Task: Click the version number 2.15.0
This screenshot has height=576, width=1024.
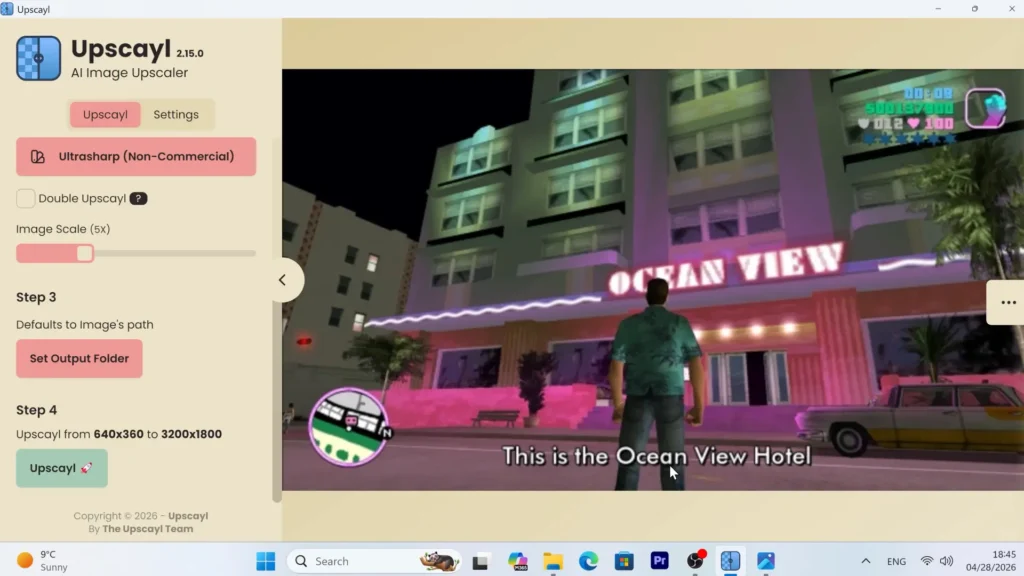Action: tap(190, 54)
